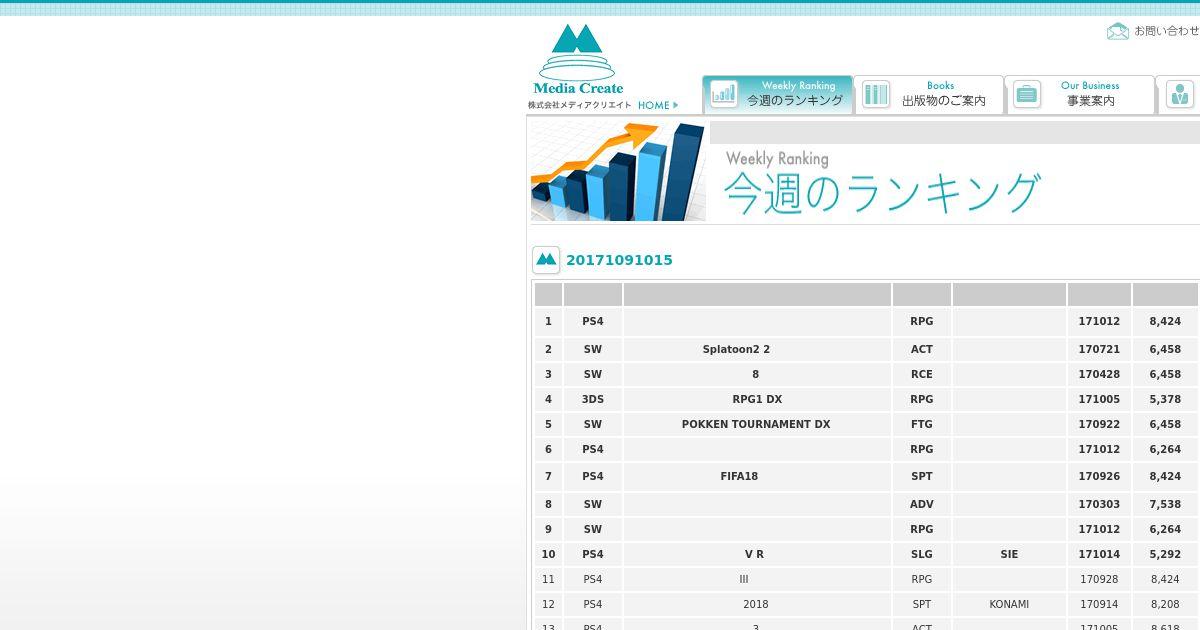
Task: Open the HOME link beside logo
Action: tap(657, 105)
